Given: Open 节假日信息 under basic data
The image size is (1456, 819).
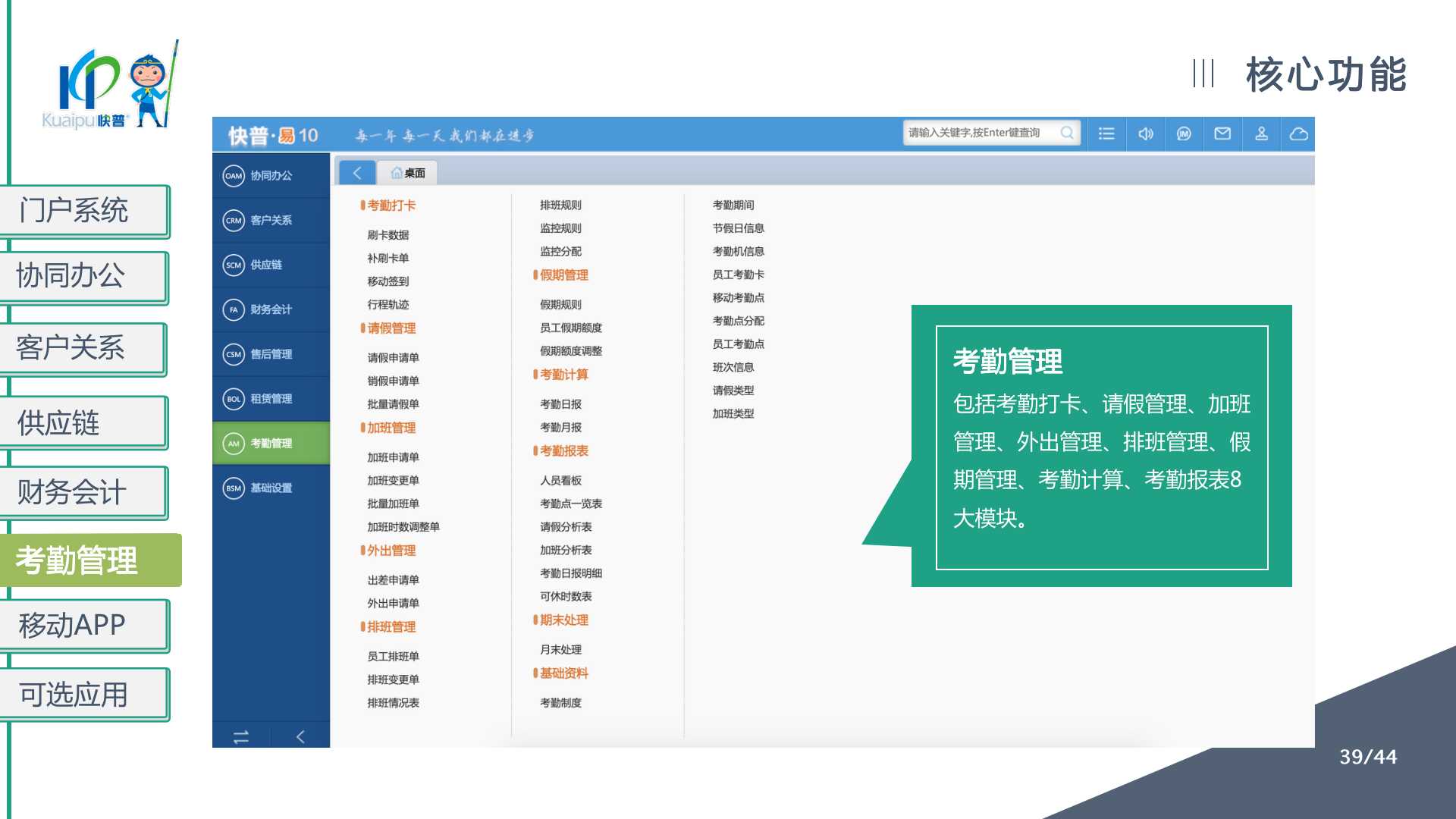Looking at the screenshot, I should point(738,228).
